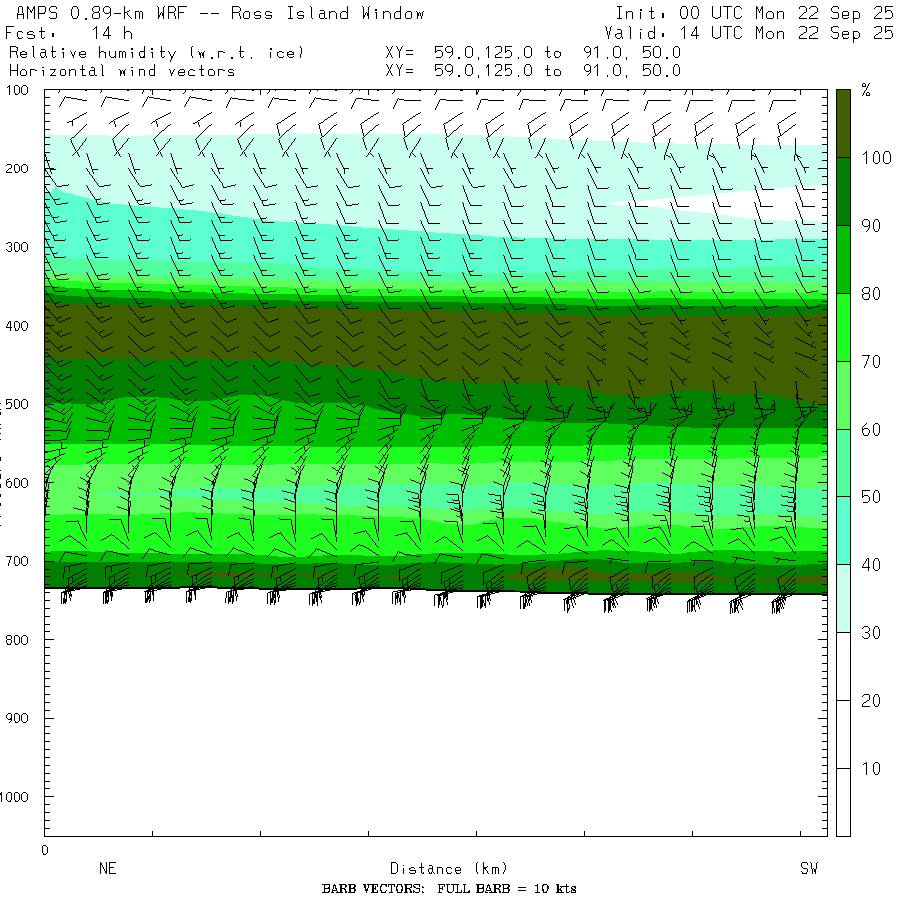
Task: Select the light green 60-70% colorbar swatch
Action: click(x=843, y=395)
